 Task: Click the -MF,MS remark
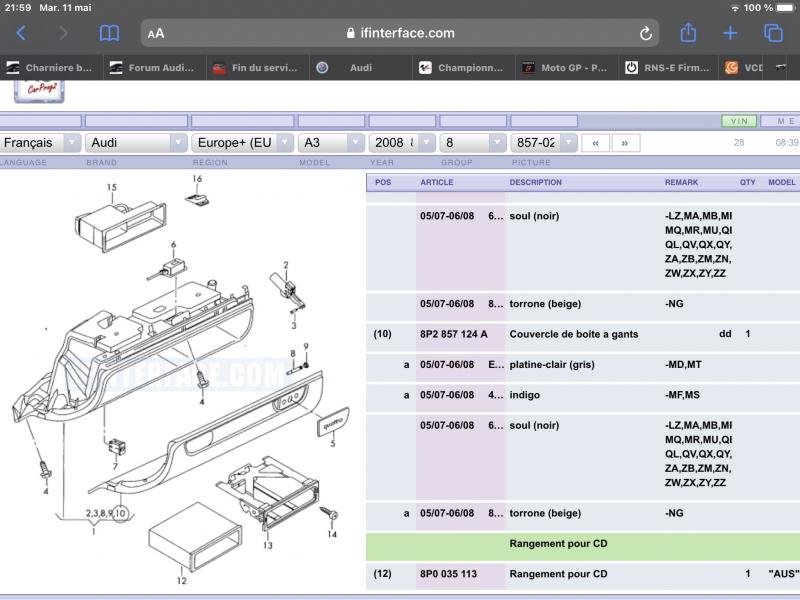(682, 395)
